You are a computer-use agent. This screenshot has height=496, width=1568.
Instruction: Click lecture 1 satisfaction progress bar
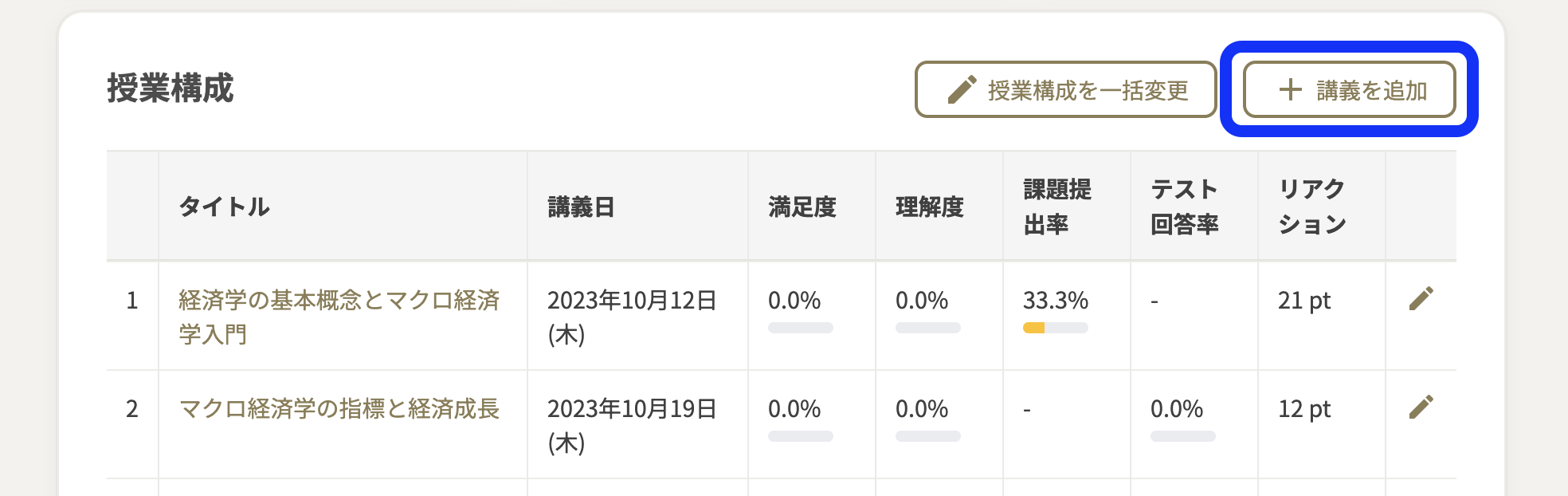[x=800, y=328]
